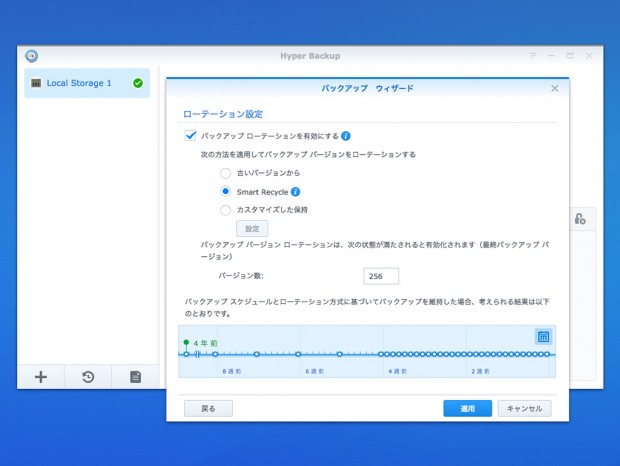620x466 pixels.
Task: Click the help question mark in Hyper Backup titlebar
Action: tap(533, 56)
